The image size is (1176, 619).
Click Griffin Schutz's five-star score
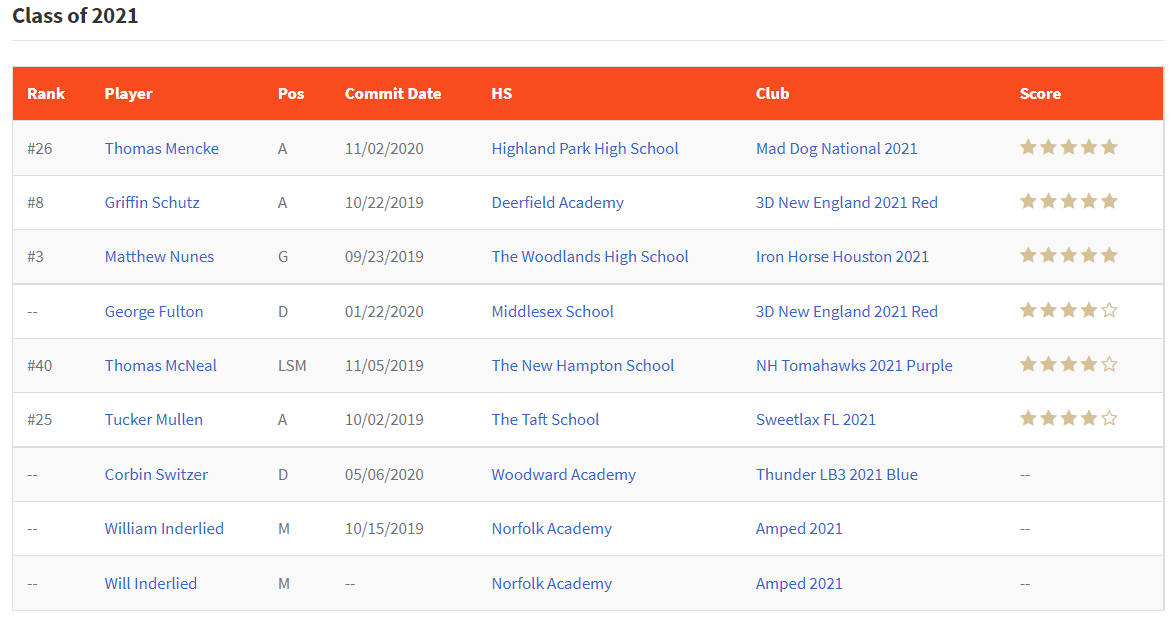point(1068,202)
